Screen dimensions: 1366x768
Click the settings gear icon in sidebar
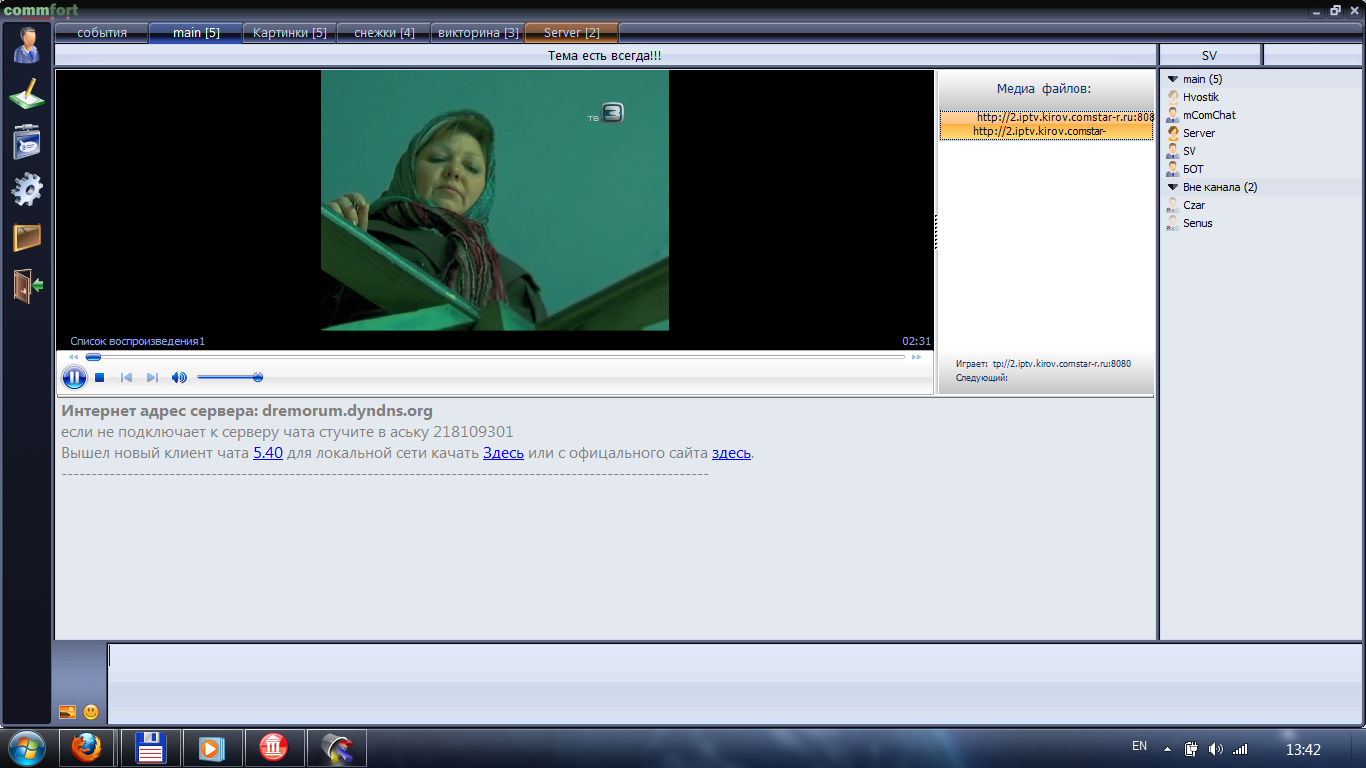pyautogui.click(x=27, y=189)
